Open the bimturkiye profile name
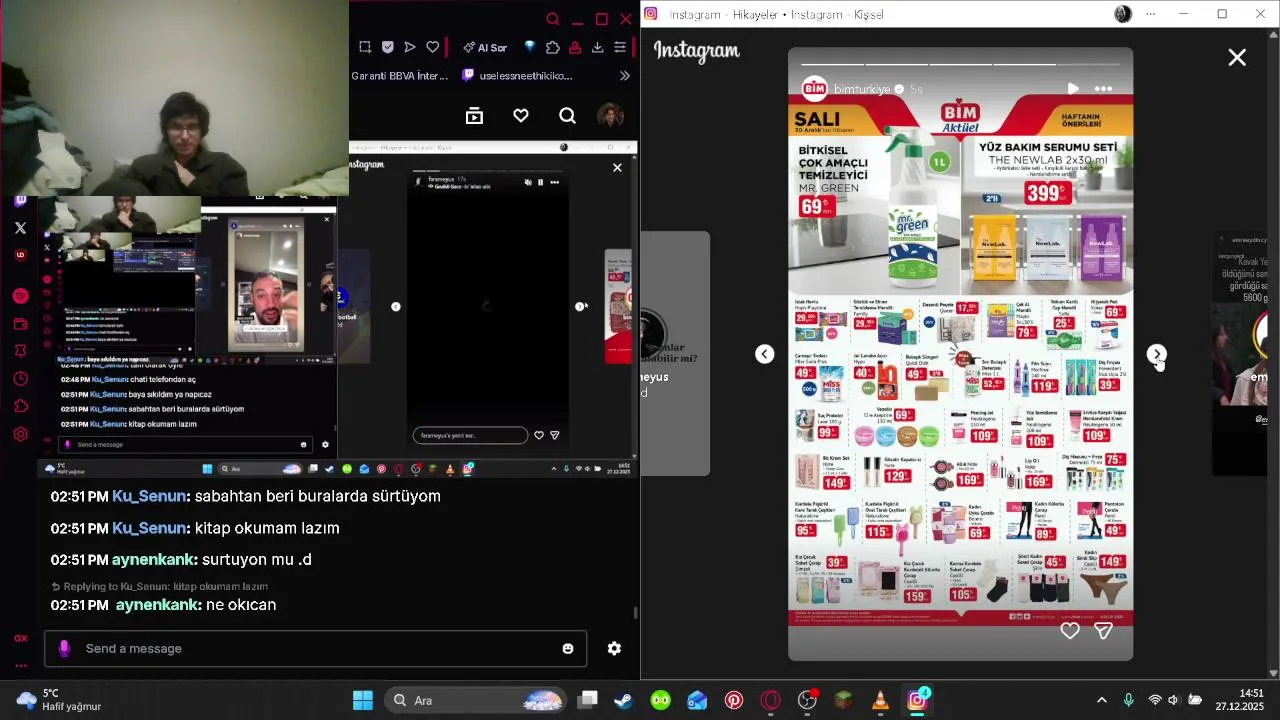This screenshot has height=720, width=1280. click(x=861, y=89)
